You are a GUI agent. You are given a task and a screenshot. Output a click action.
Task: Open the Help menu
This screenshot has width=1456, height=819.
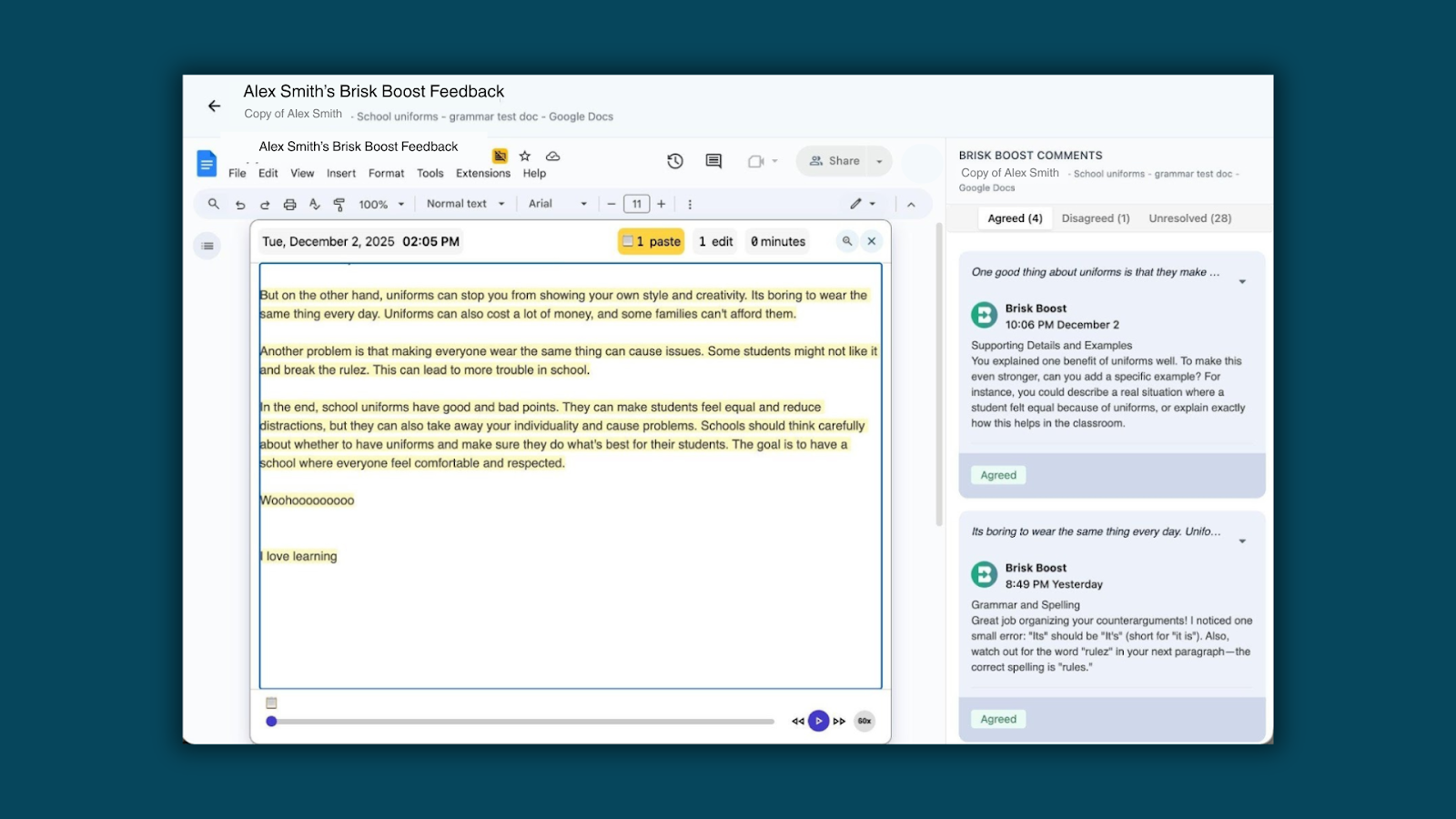tap(534, 173)
